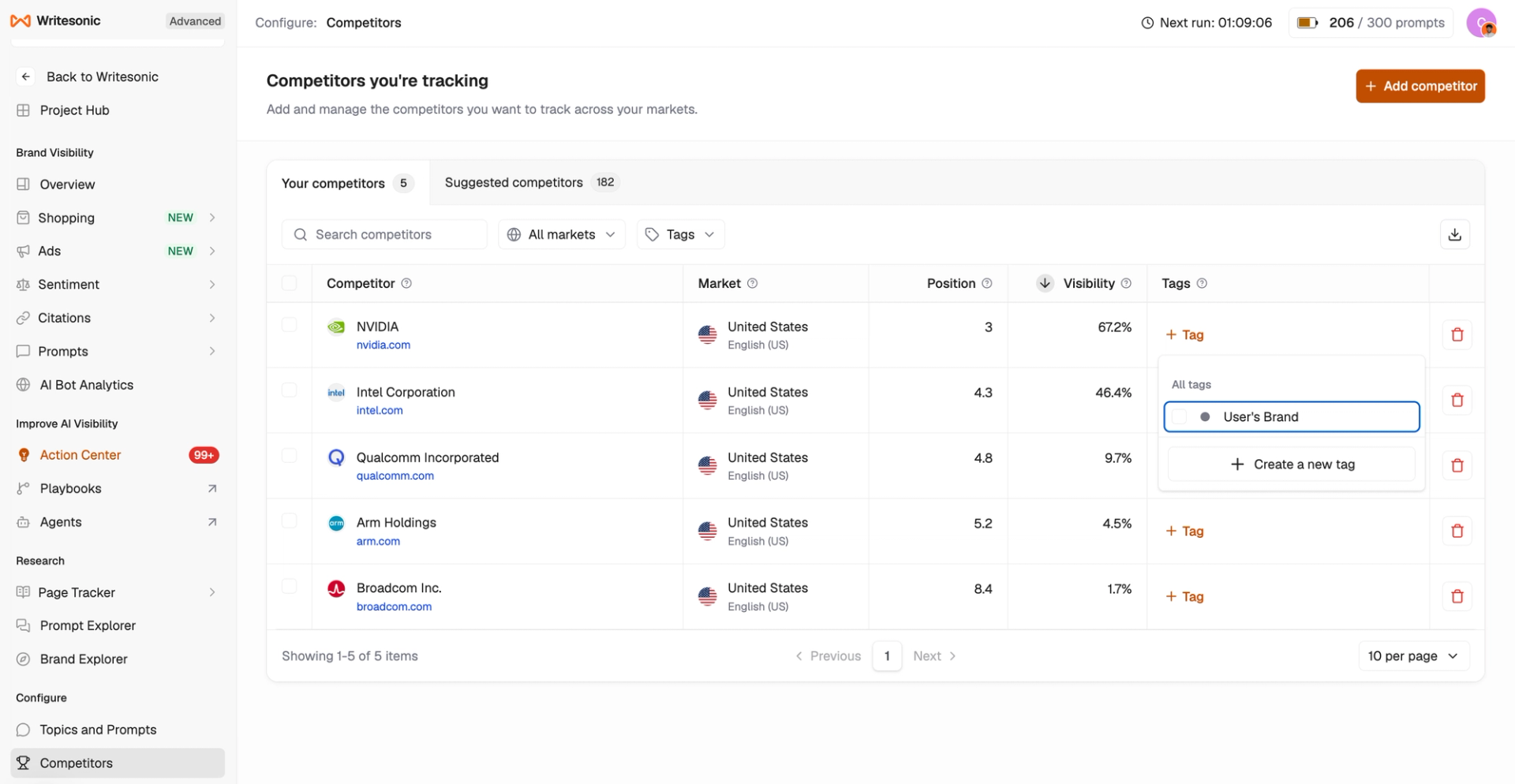Check the User's Brand tag checkbox
The height and width of the screenshot is (784, 1515).
pos(1179,416)
